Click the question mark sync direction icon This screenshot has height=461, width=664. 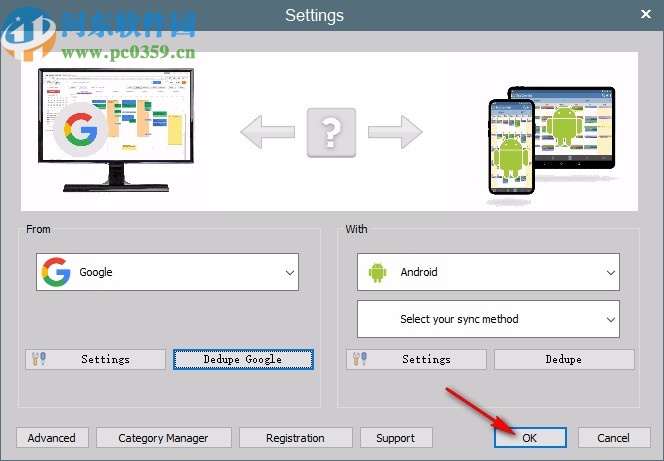331,133
